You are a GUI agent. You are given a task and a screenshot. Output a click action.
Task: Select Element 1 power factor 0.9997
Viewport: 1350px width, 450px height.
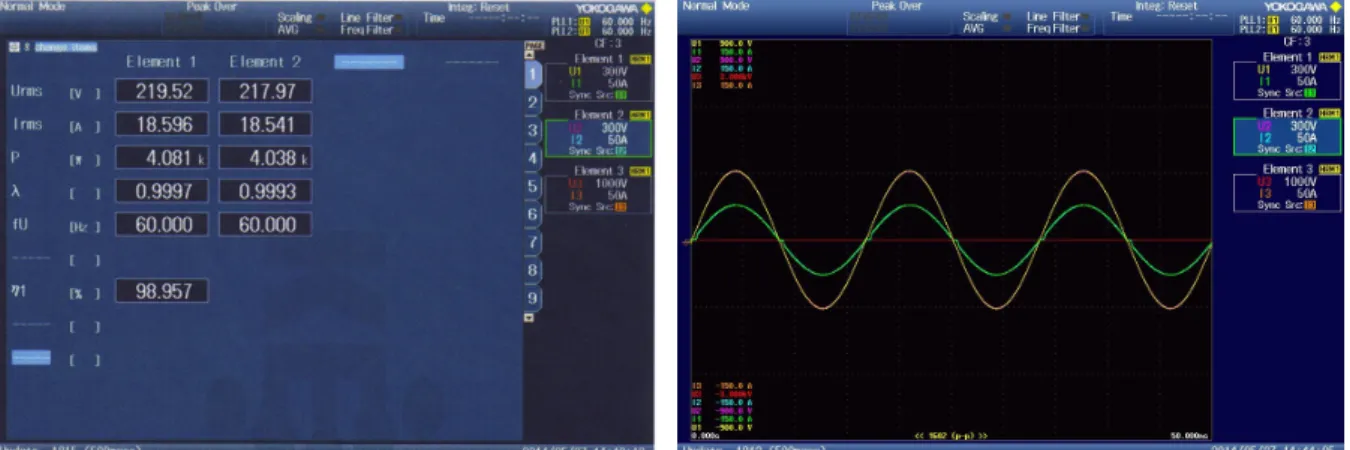[x=161, y=191]
